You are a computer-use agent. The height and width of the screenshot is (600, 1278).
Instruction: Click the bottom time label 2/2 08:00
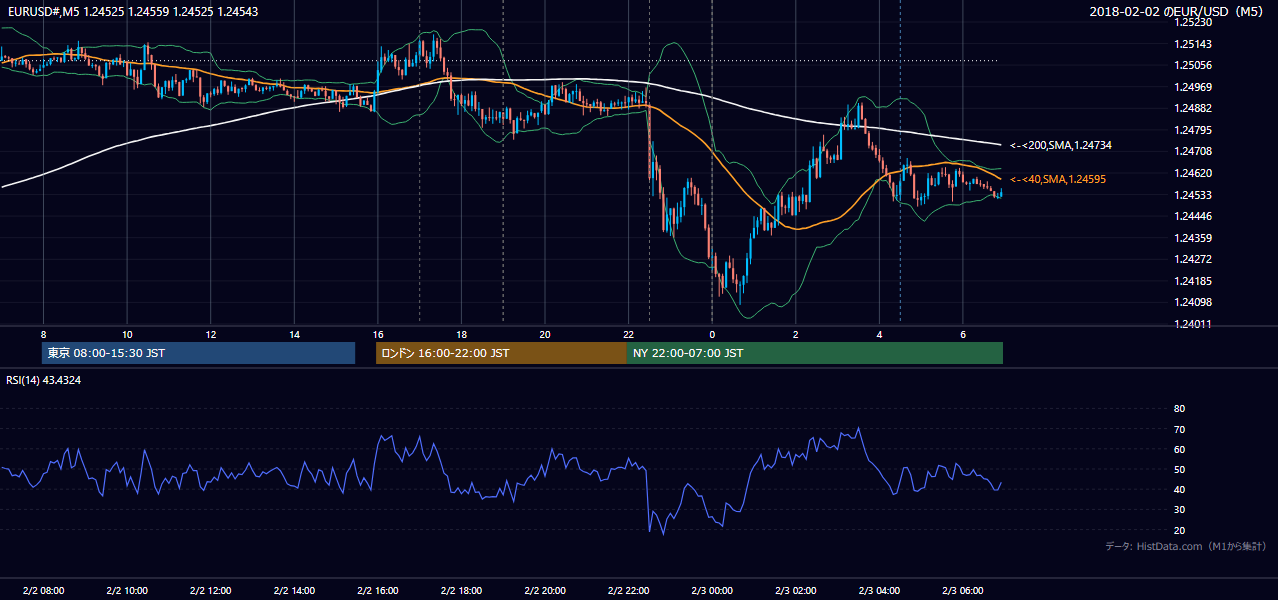coord(43,591)
